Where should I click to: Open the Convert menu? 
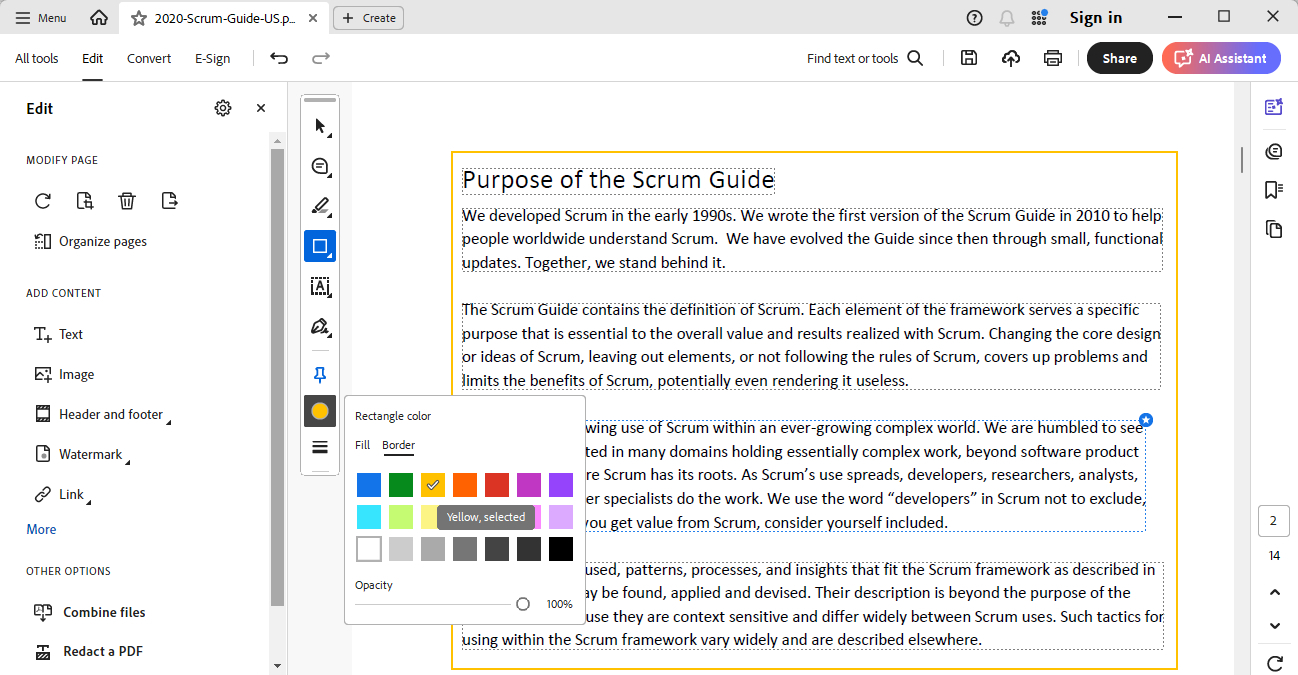coord(149,58)
